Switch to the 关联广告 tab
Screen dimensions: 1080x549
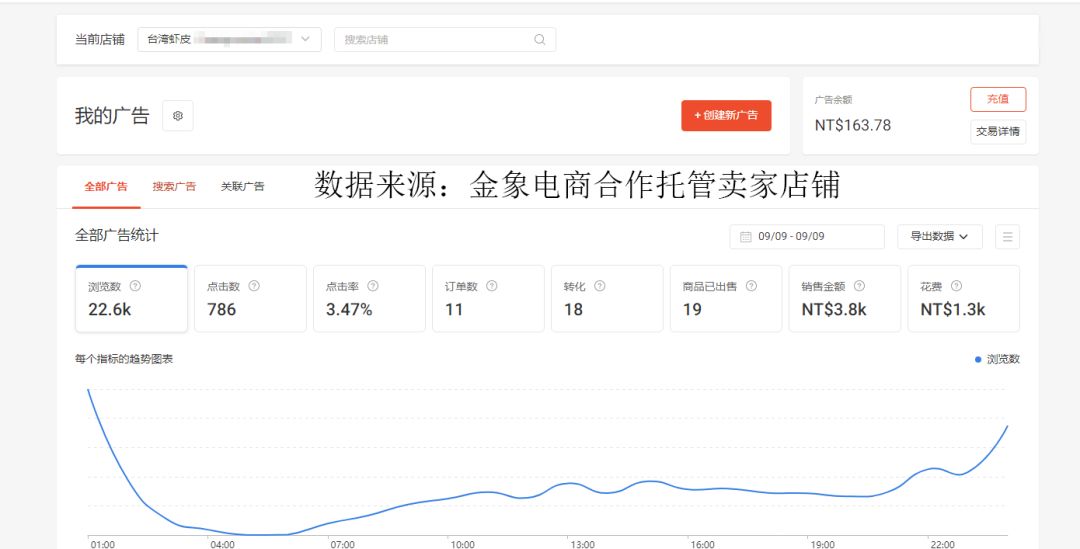pyautogui.click(x=242, y=187)
